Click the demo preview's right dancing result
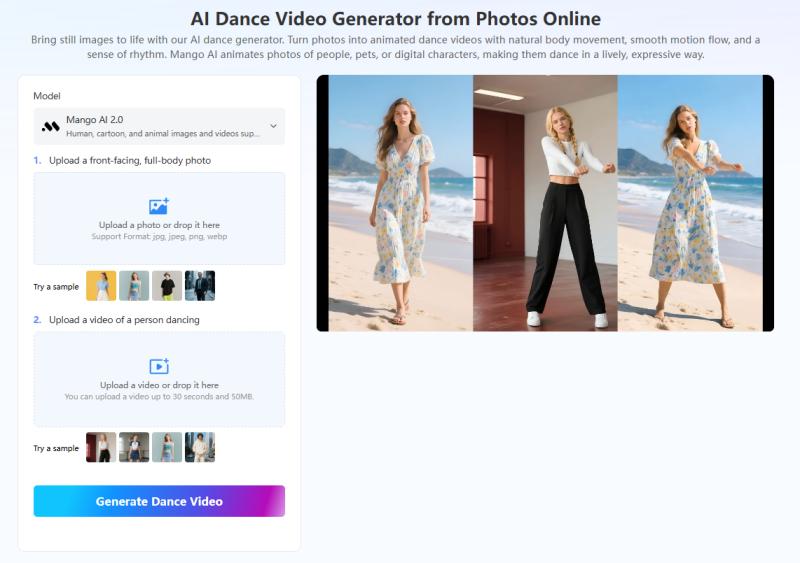 point(689,203)
